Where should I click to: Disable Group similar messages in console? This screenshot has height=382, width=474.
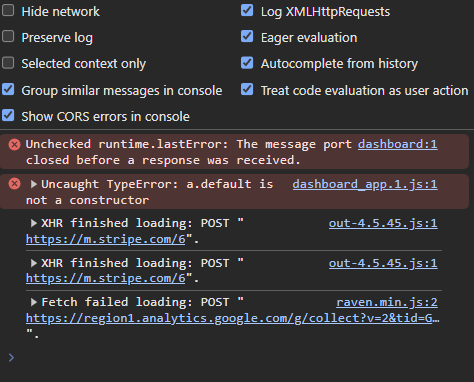pos(8,89)
